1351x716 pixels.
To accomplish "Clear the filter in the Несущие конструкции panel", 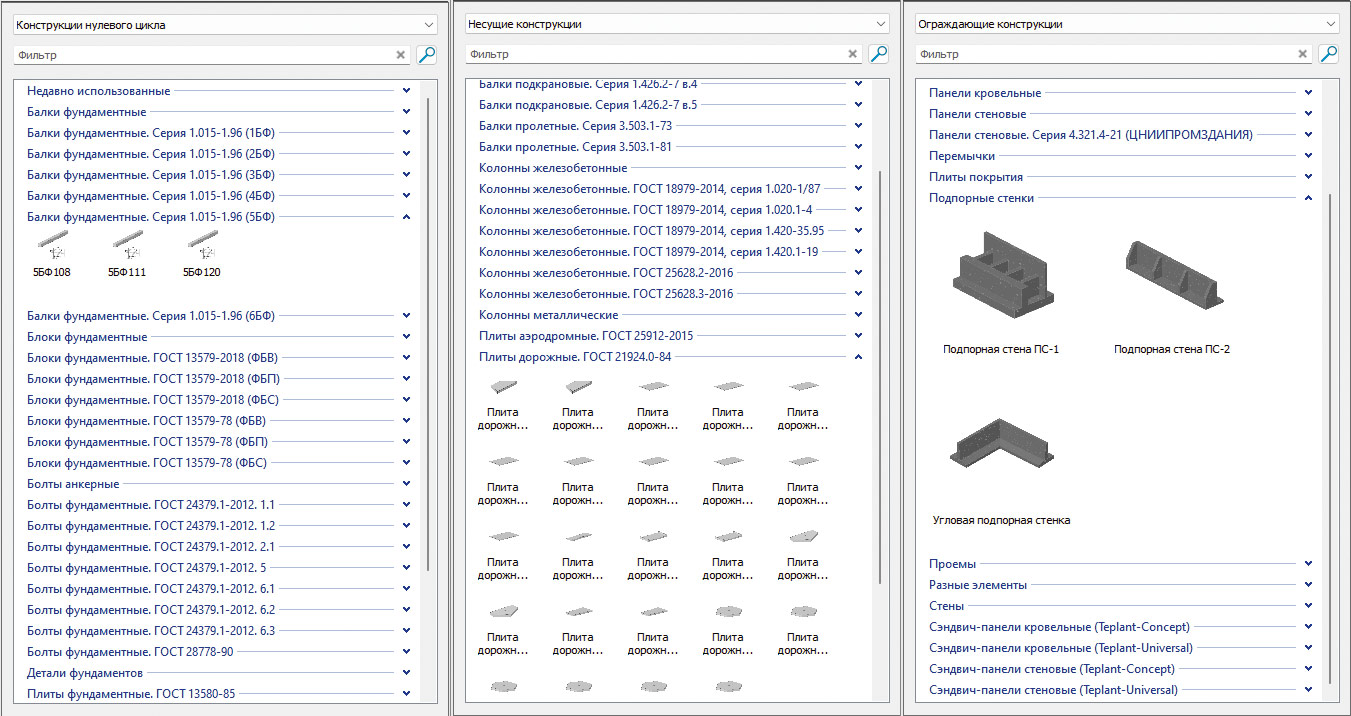I will click(x=853, y=54).
